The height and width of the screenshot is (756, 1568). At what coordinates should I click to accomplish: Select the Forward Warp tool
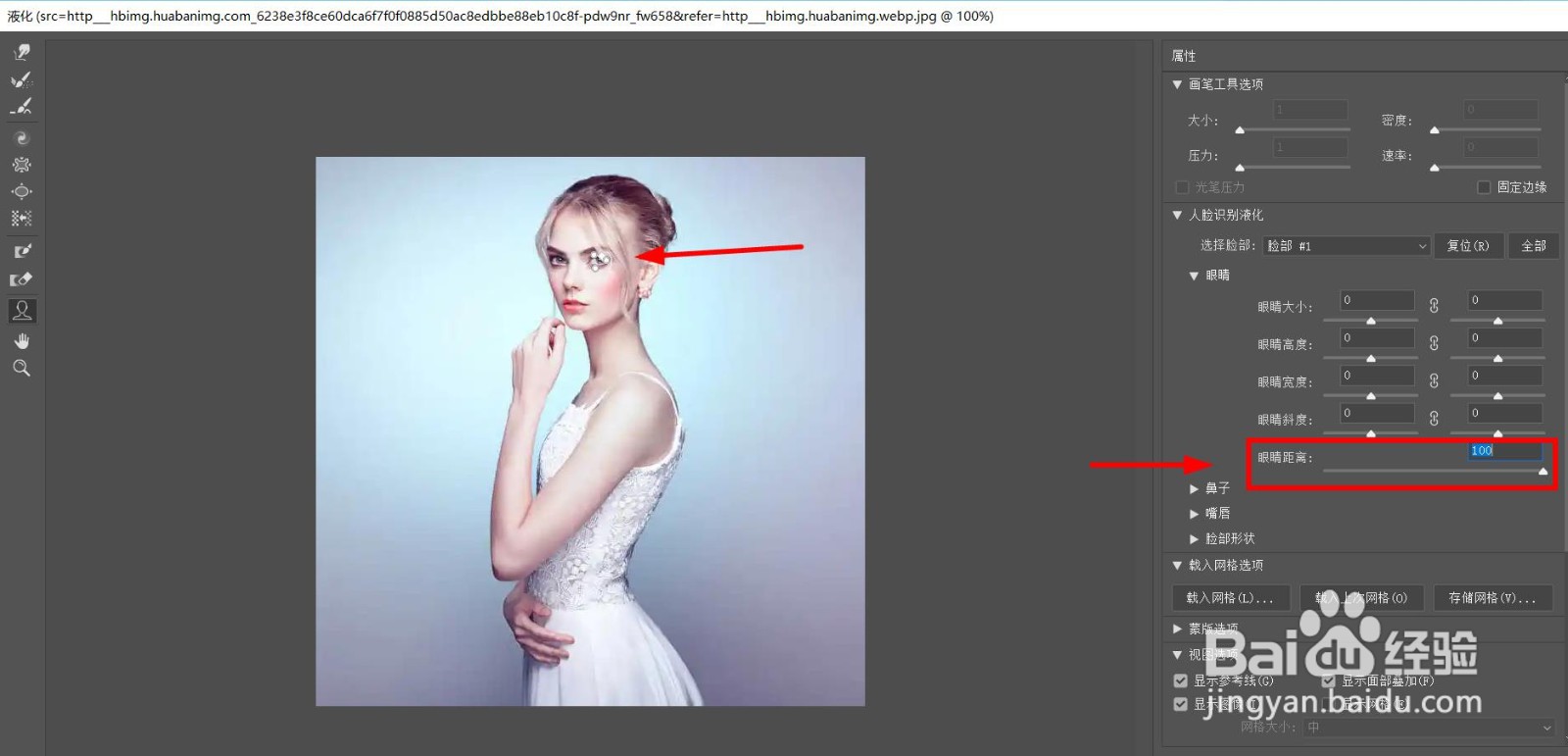pyautogui.click(x=22, y=52)
